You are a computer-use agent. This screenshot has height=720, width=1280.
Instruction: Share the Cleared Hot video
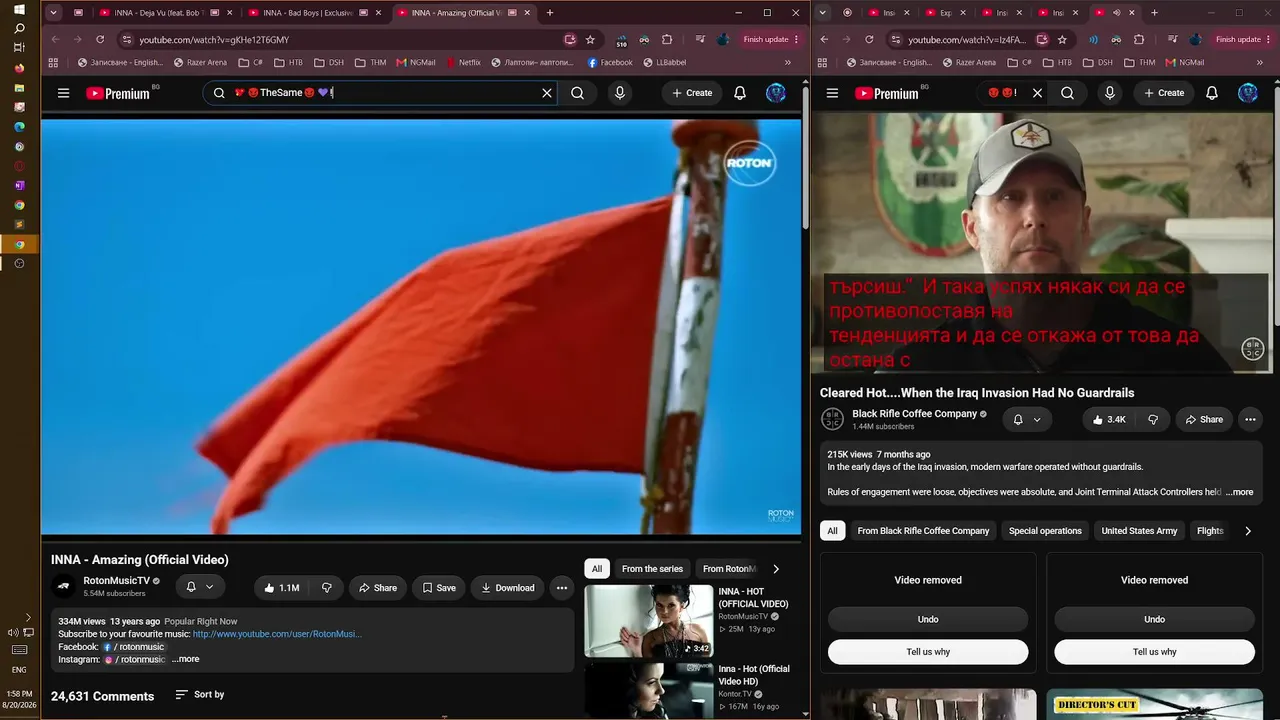point(1204,420)
